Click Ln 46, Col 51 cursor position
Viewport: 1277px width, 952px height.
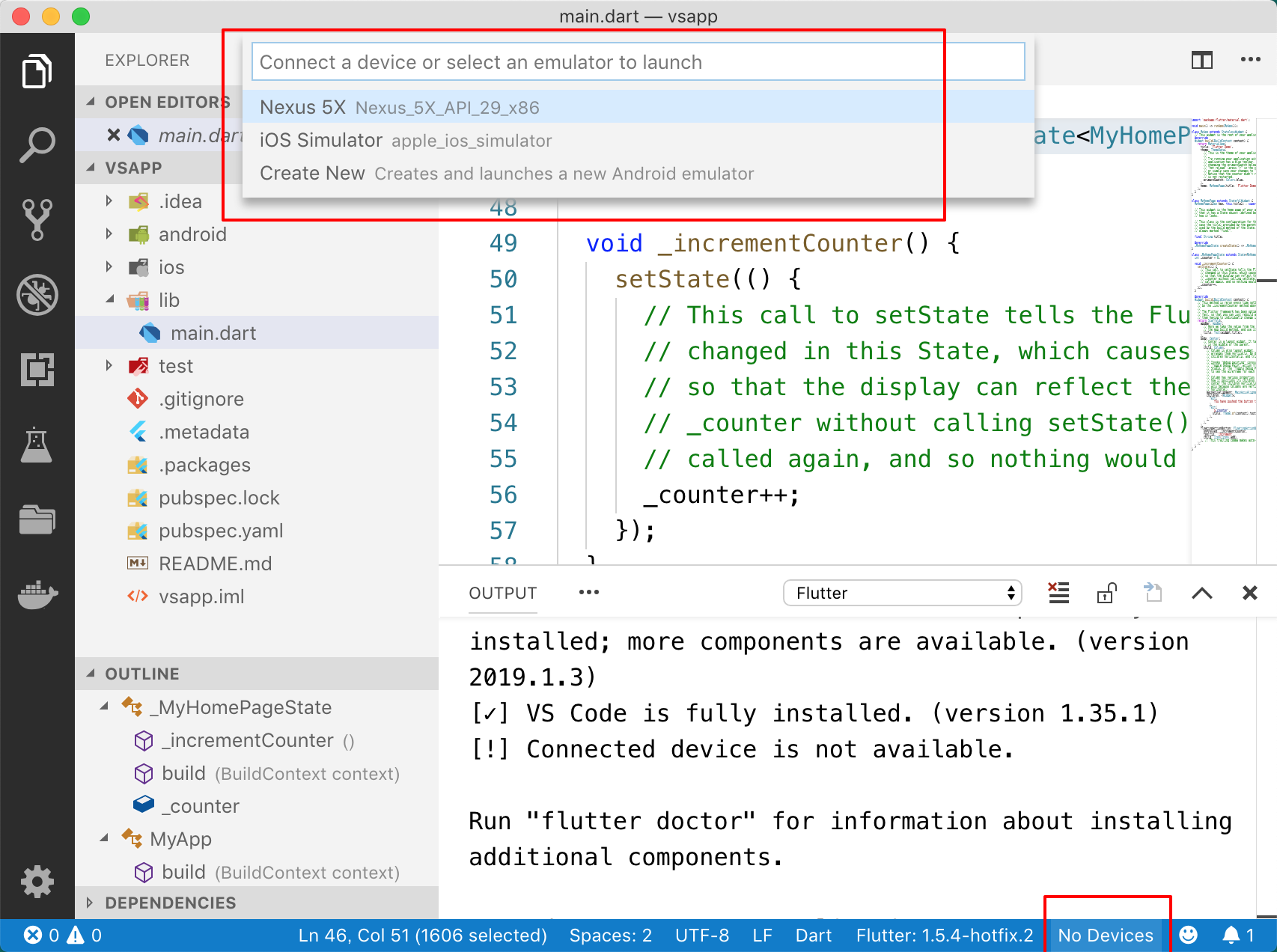423,936
